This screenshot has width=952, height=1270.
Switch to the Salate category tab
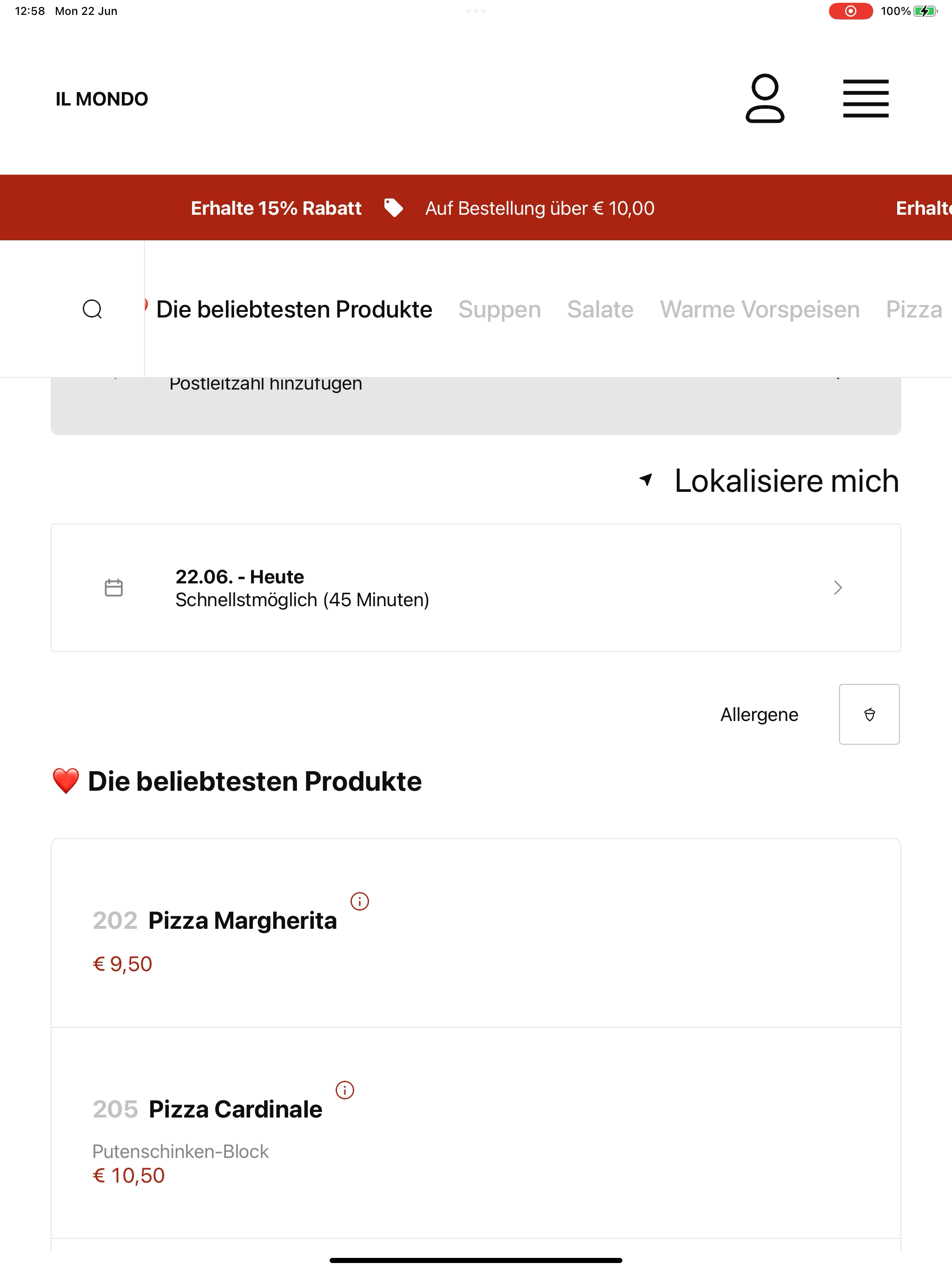pos(600,310)
